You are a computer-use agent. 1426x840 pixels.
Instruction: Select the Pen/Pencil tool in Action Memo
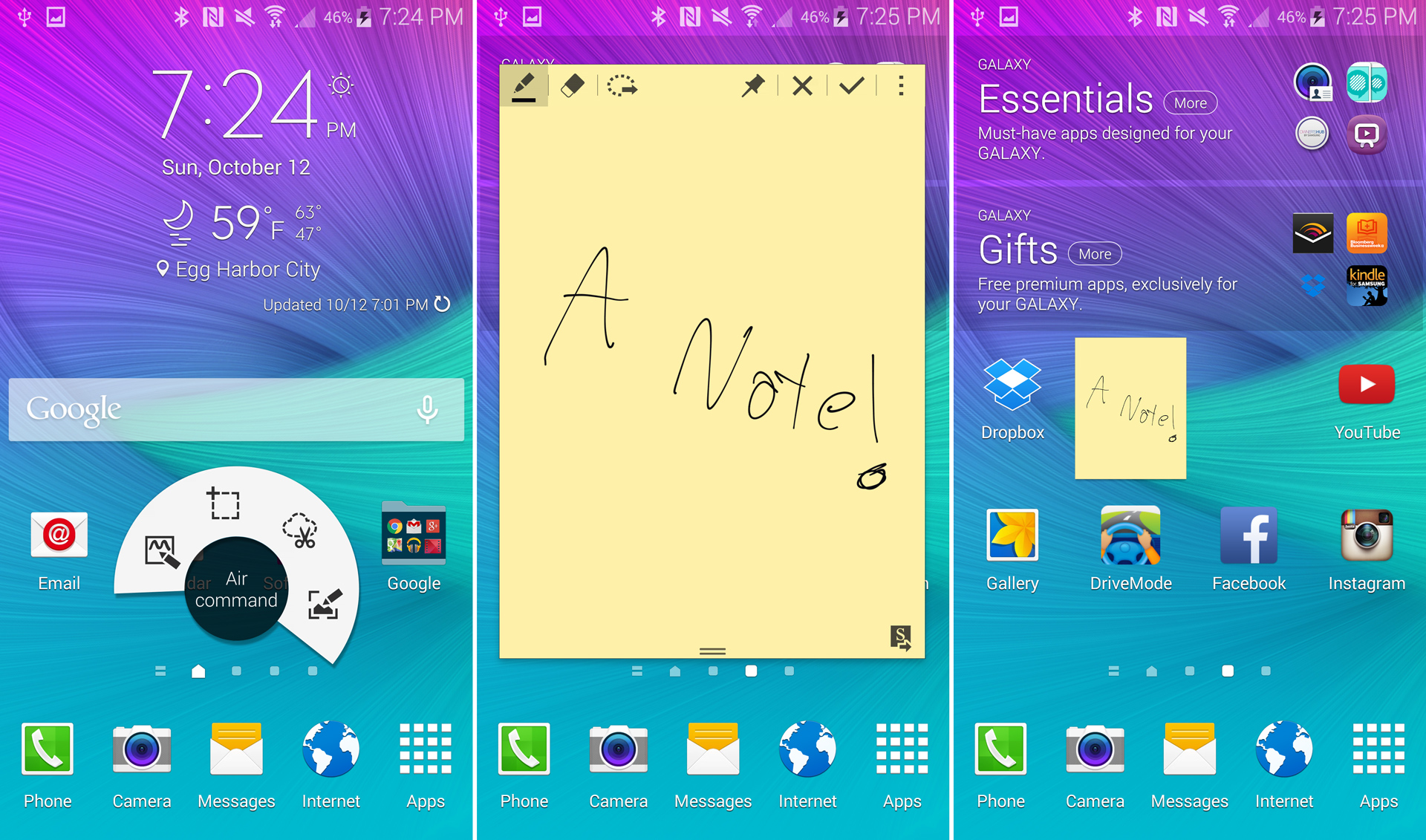[524, 89]
